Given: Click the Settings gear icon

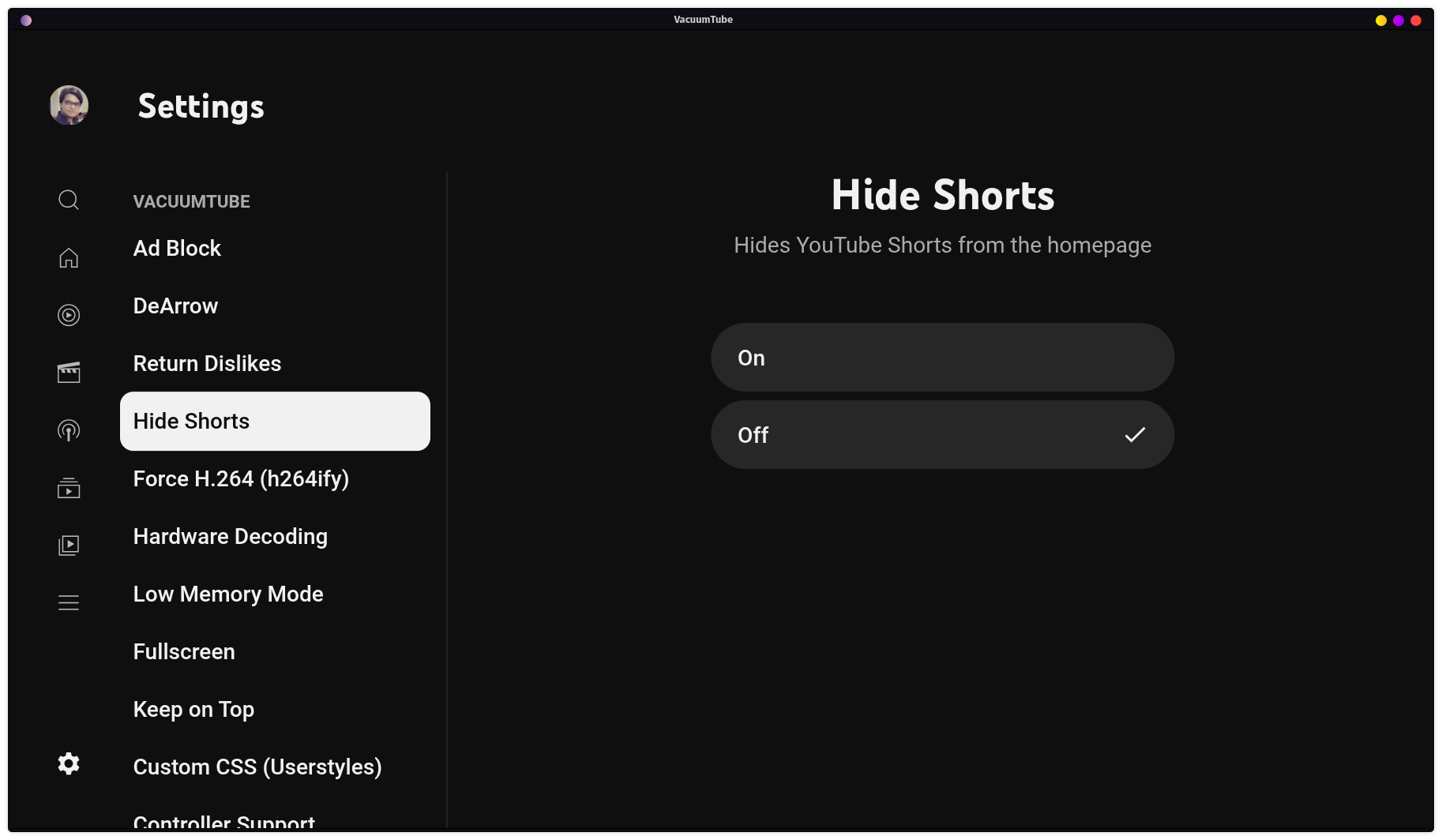Looking at the screenshot, I should (69, 763).
